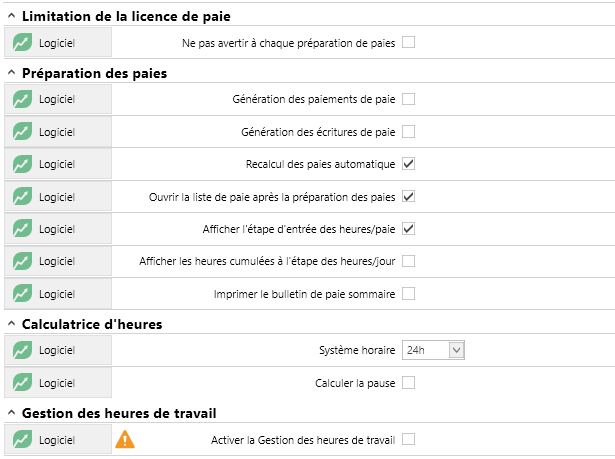The width and height of the screenshot is (615, 459).
Task: Uncheck Recalcul des paies automatique
Action: (x=408, y=164)
